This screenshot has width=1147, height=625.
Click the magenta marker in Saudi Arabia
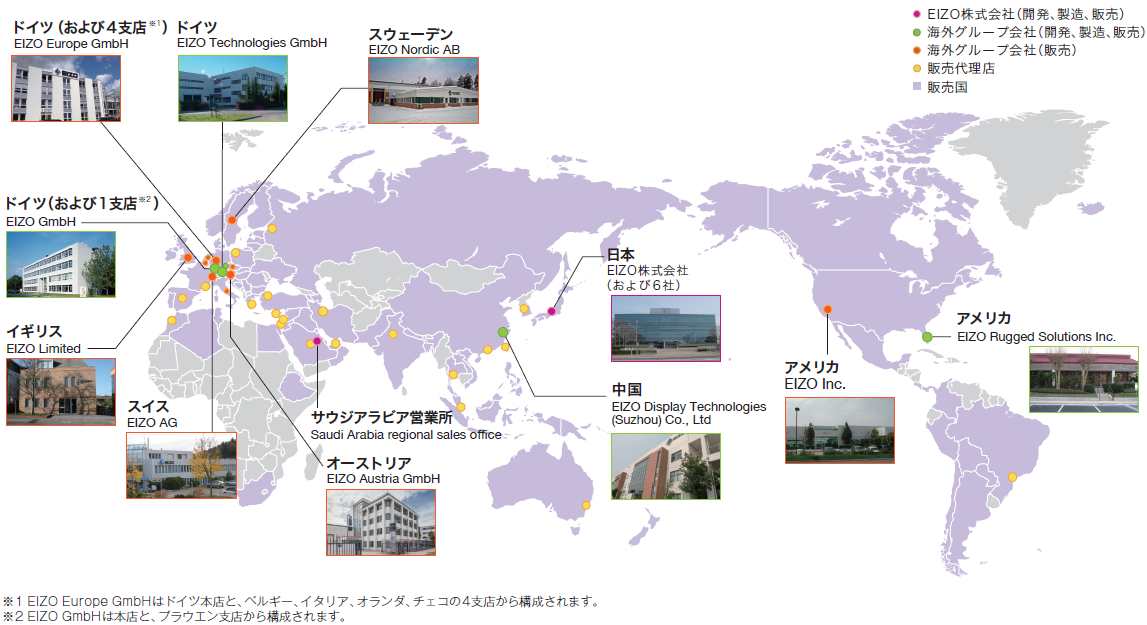(x=317, y=341)
